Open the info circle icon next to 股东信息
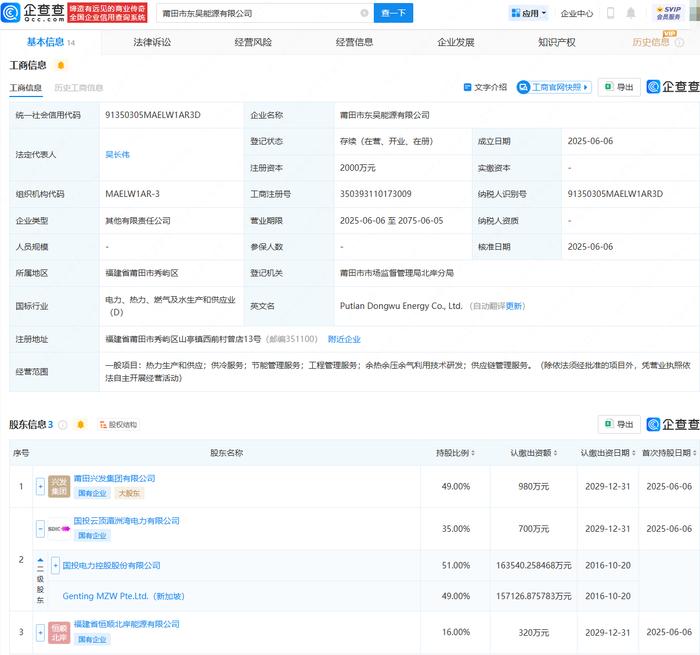The height and width of the screenshot is (655, 700). (x=62, y=425)
